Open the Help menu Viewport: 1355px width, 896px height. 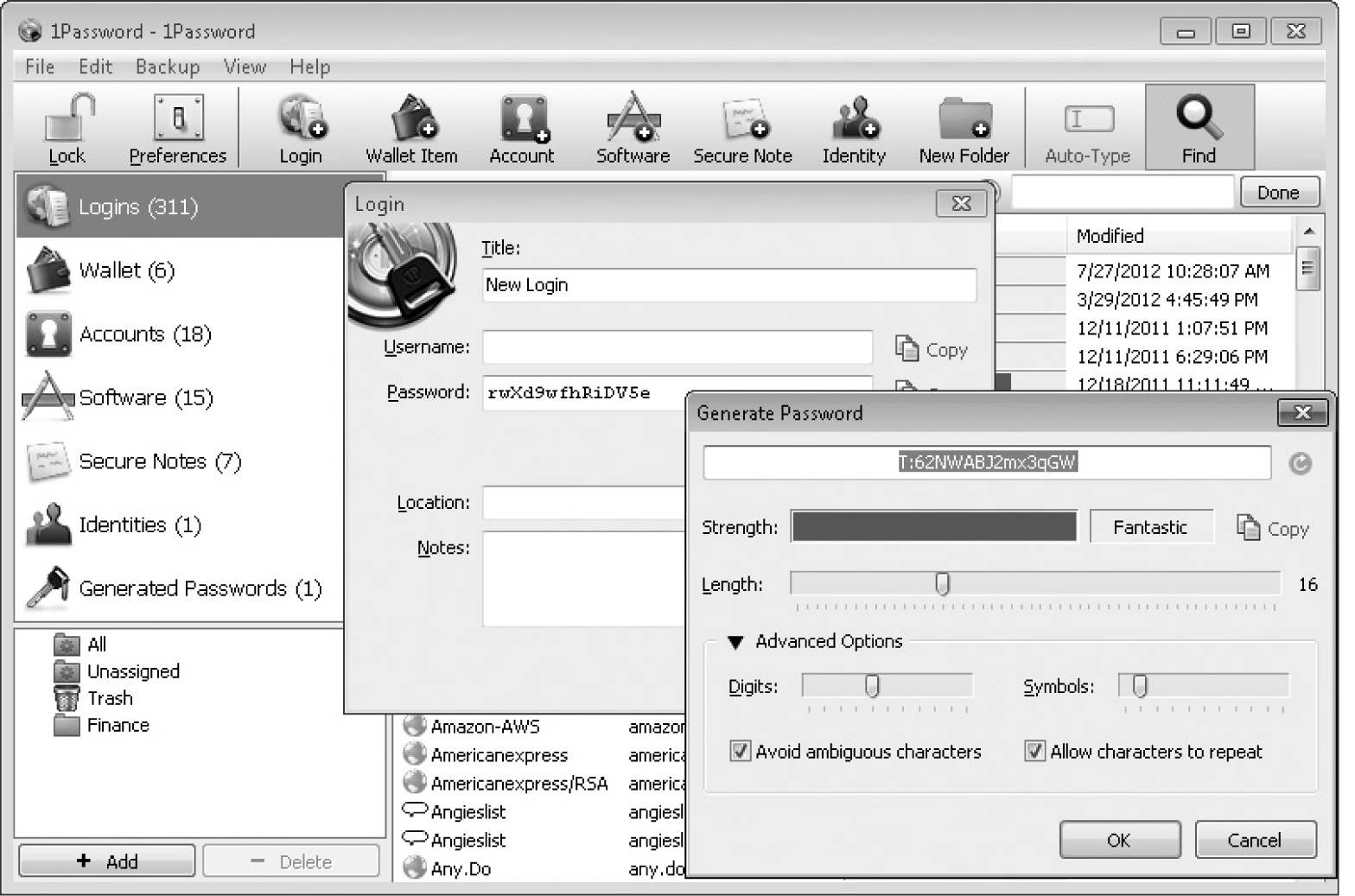pyautogui.click(x=309, y=67)
